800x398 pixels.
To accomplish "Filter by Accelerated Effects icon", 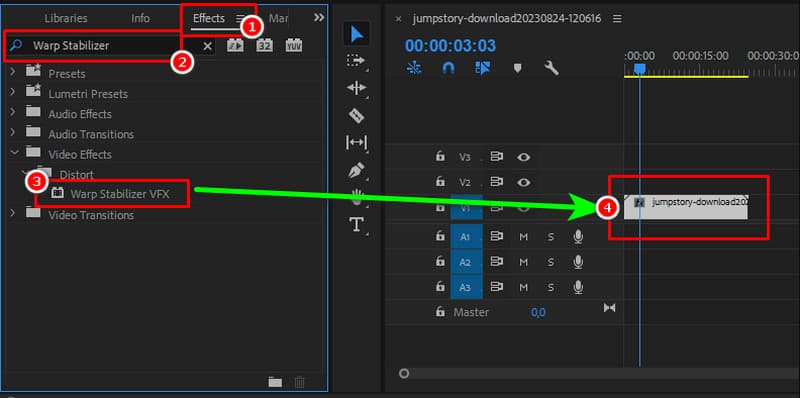I will pos(235,45).
